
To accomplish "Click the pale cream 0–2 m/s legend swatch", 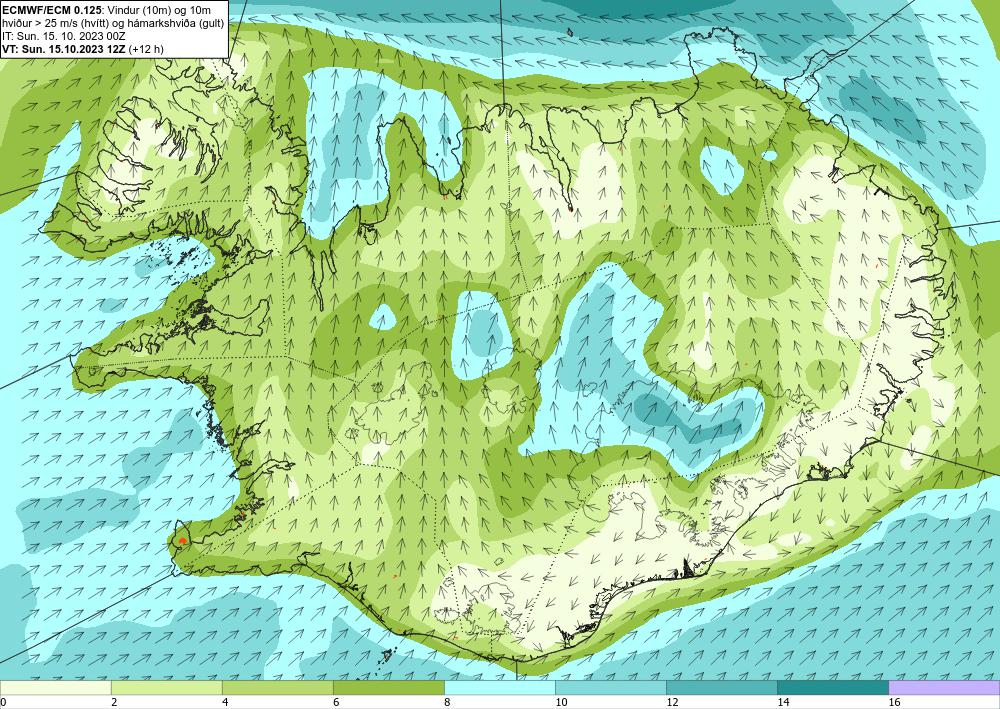I will pos(55,688).
